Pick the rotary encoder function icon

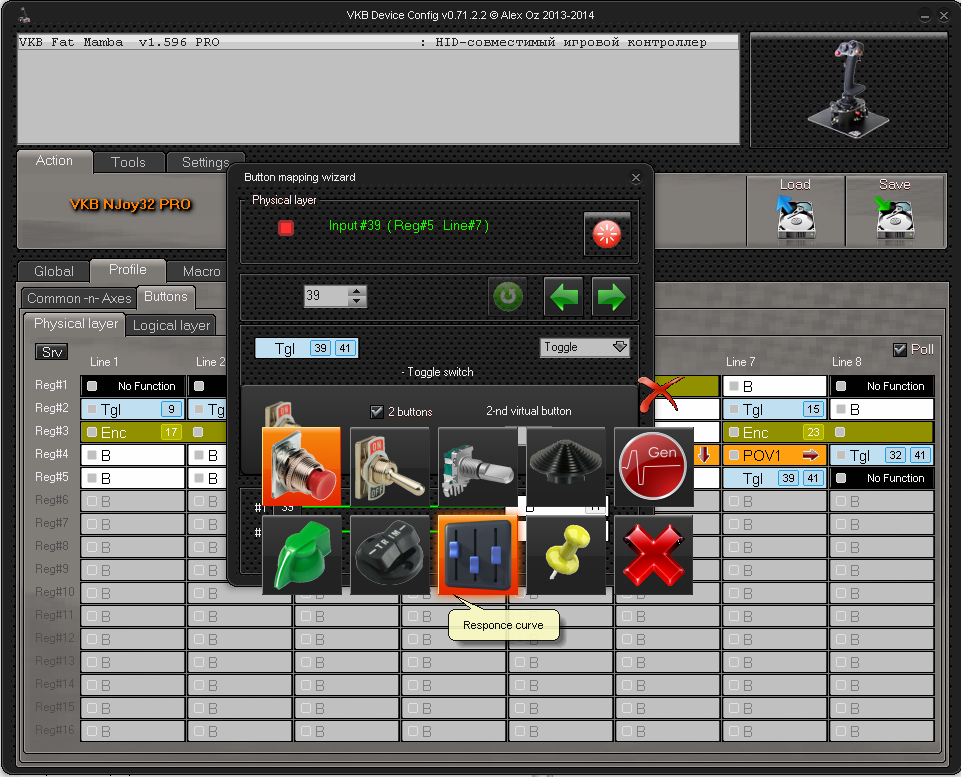tap(477, 467)
